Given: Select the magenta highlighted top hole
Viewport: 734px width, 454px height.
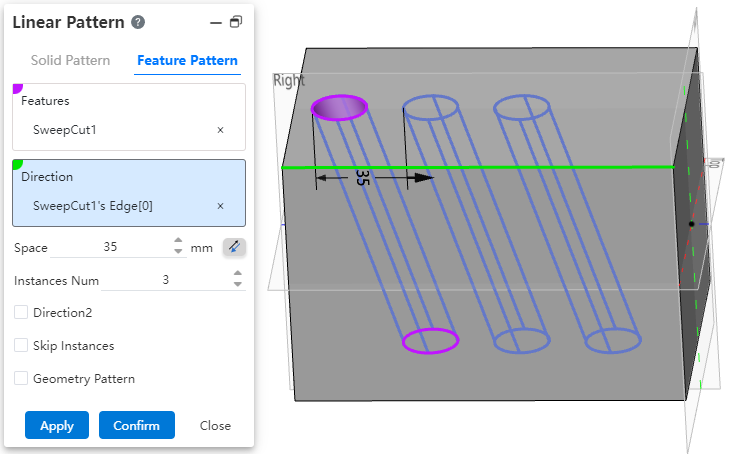Looking at the screenshot, I should pyautogui.click(x=339, y=108).
